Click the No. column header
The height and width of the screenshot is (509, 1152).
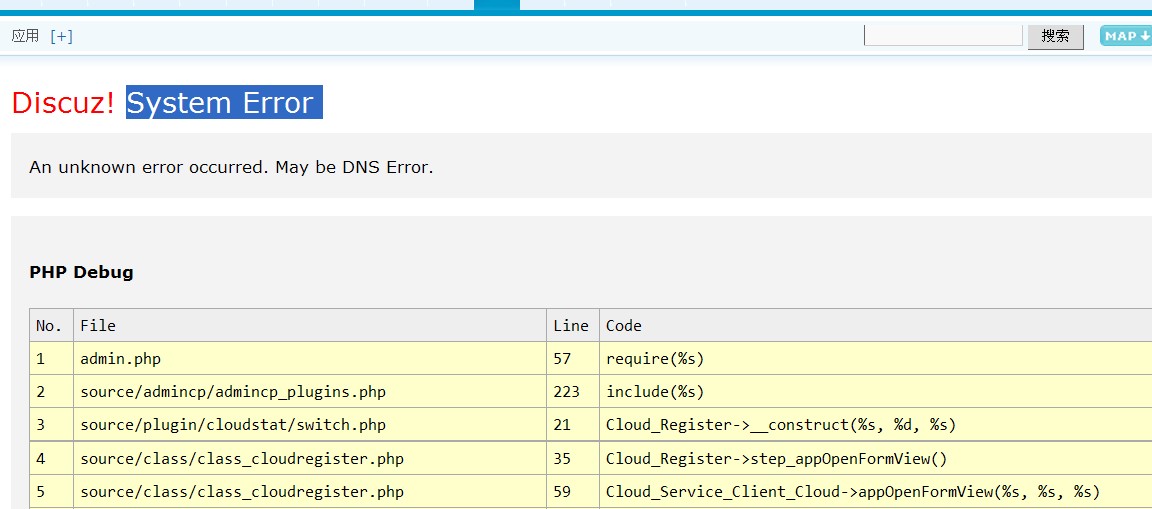point(51,325)
